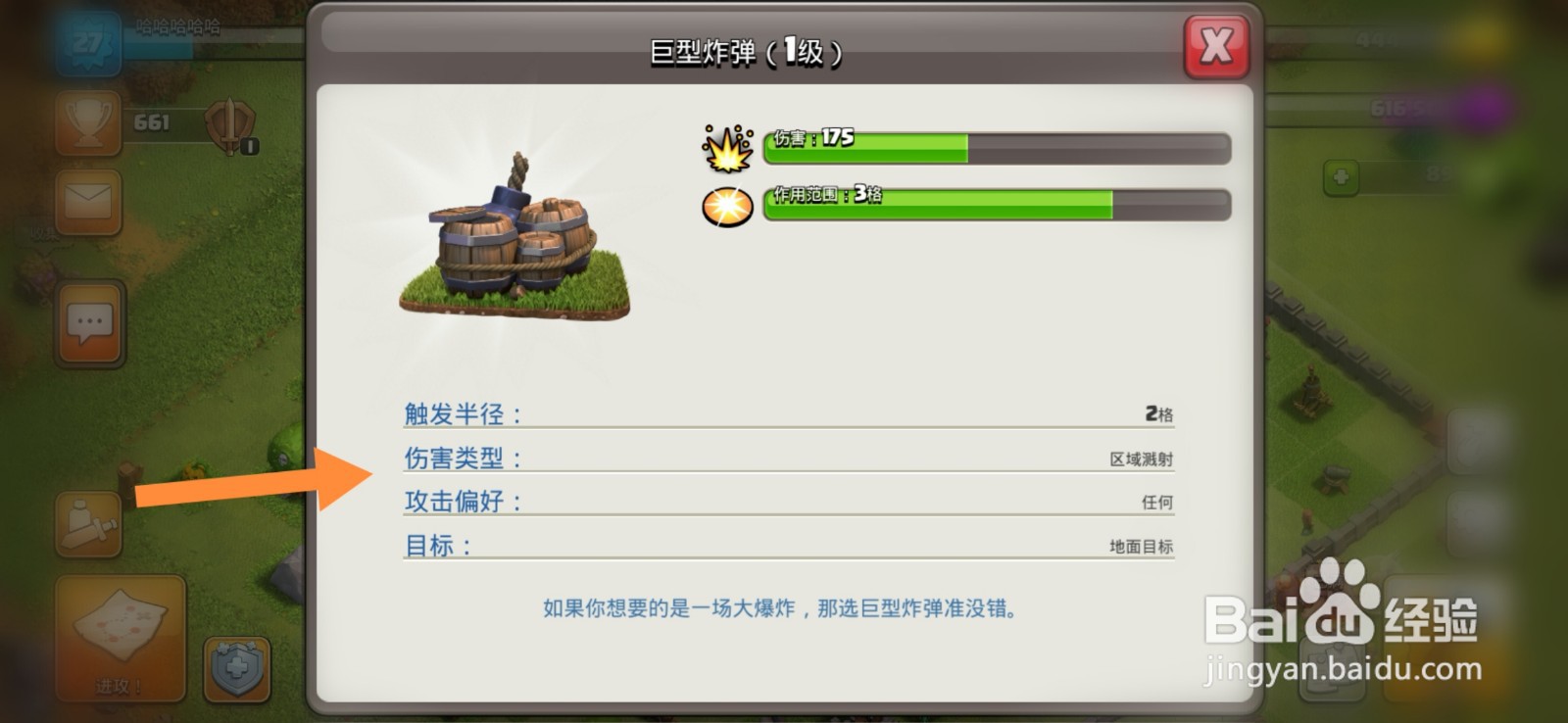Click the effect range 3 tiles bar

[x=997, y=205]
